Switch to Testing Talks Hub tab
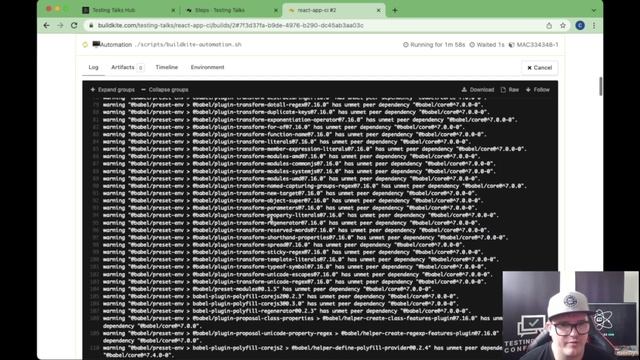 point(129,10)
